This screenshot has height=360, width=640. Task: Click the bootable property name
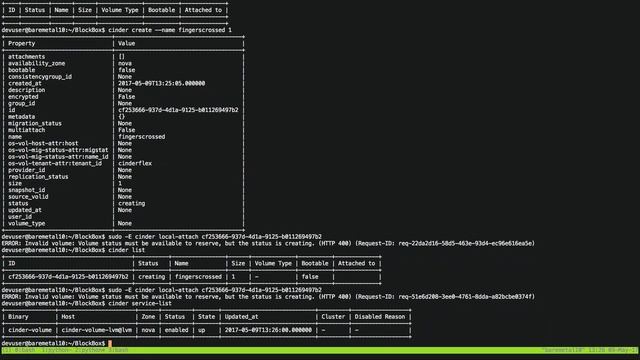[22, 70]
